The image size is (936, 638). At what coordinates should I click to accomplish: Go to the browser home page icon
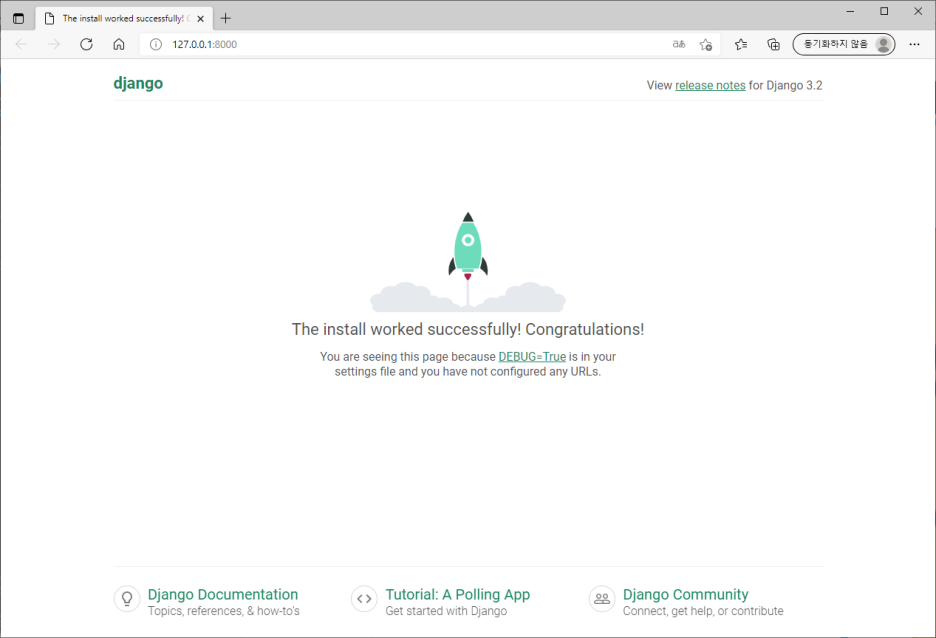119,44
